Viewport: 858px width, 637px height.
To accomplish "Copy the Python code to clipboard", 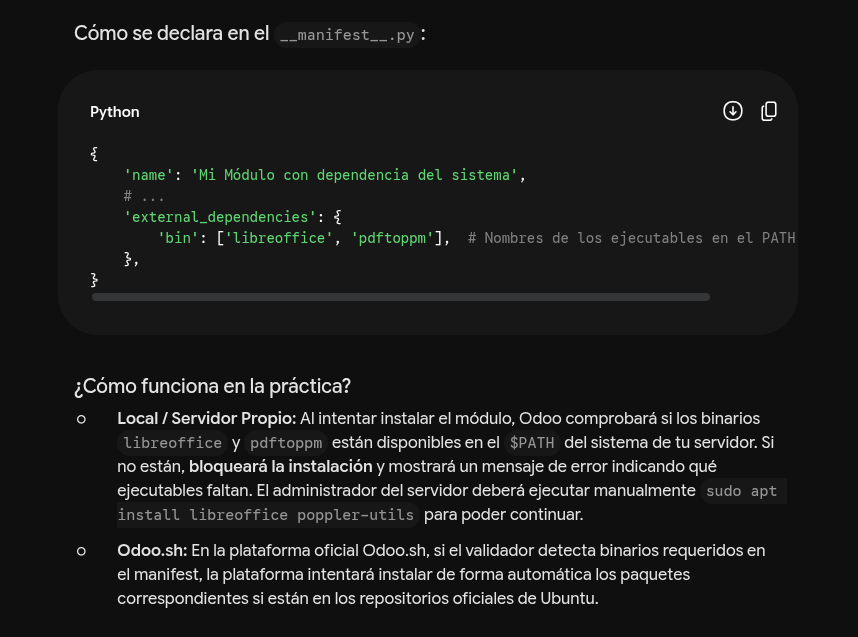I will tap(769, 111).
